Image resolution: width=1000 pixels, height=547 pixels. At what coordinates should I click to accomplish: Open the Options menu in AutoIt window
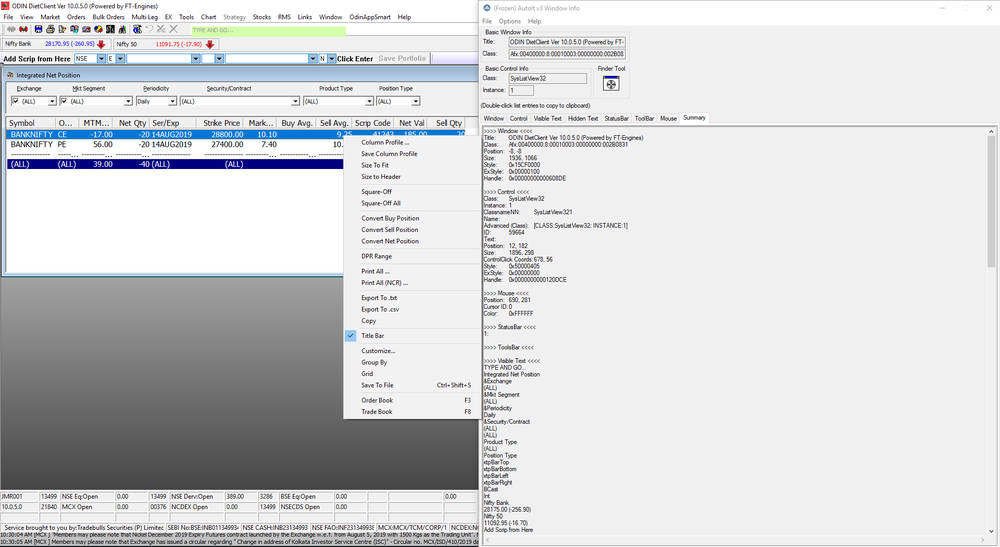[510, 21]
